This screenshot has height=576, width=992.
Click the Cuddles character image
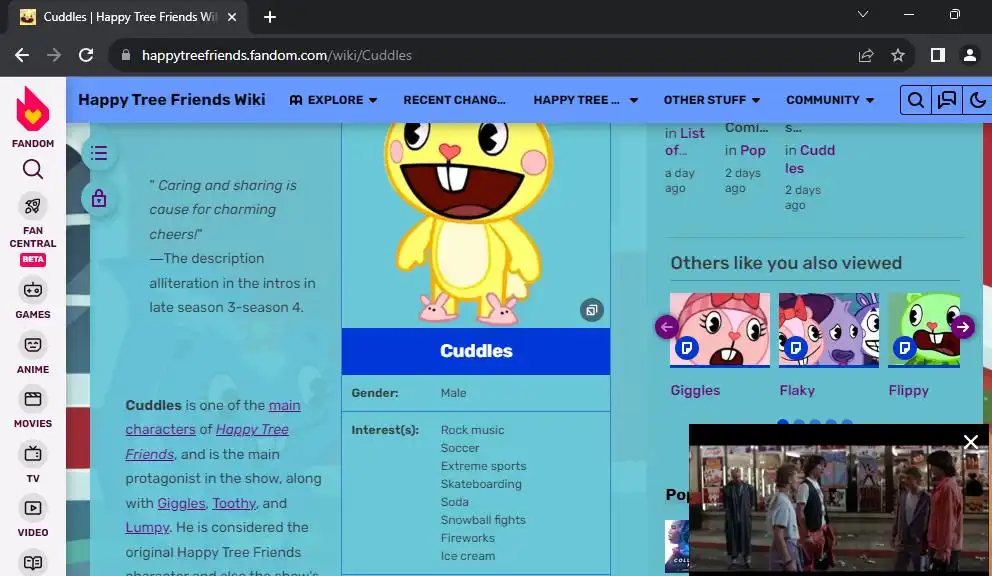pos(469,224)
